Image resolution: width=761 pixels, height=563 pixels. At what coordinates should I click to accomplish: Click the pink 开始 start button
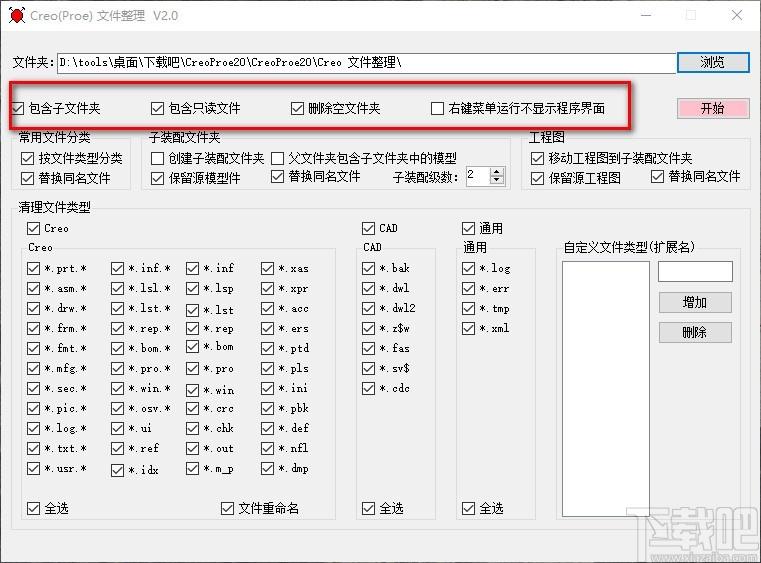pyautogui.click(x=713, y=108)
